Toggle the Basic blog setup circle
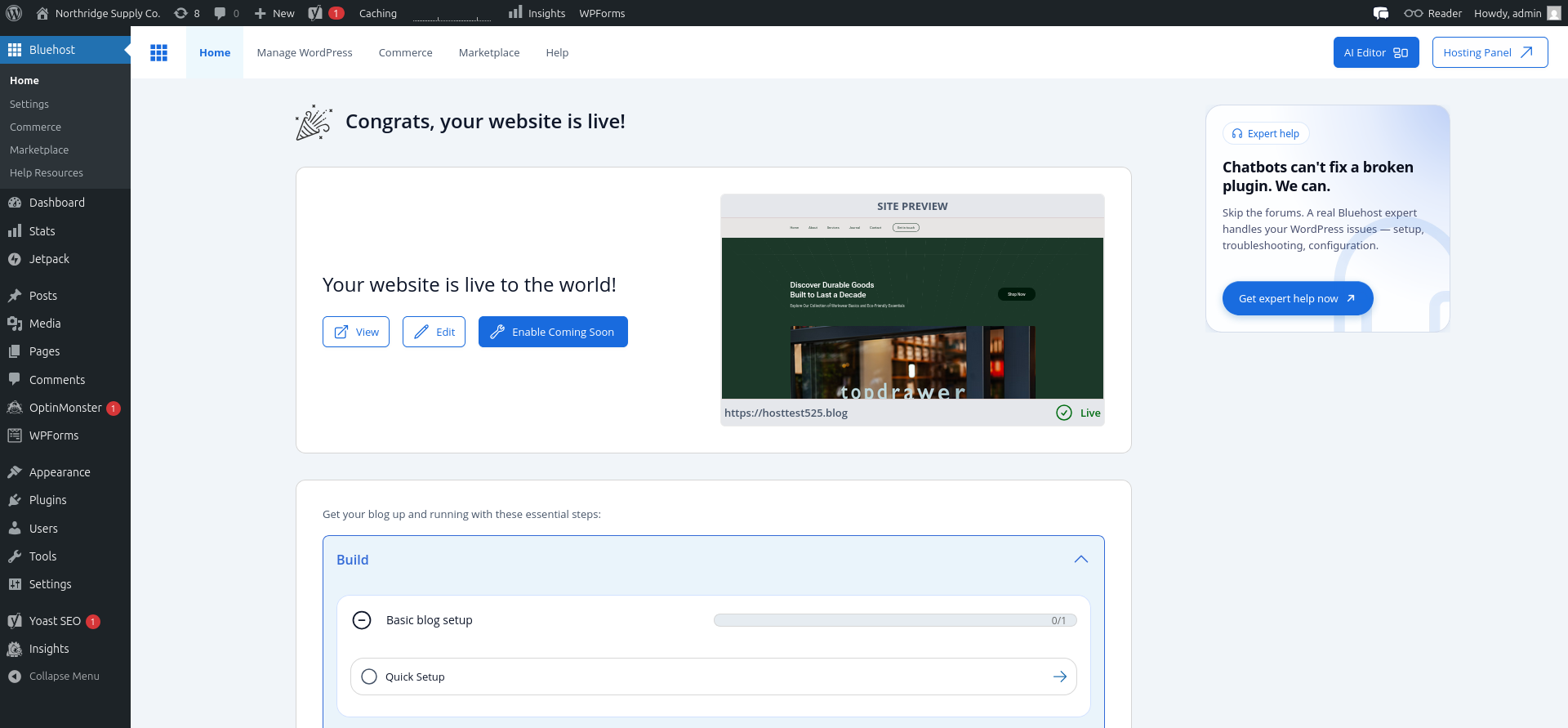Image resolution: width=1568 pixels, height=728 pixels. pos(362,620)
